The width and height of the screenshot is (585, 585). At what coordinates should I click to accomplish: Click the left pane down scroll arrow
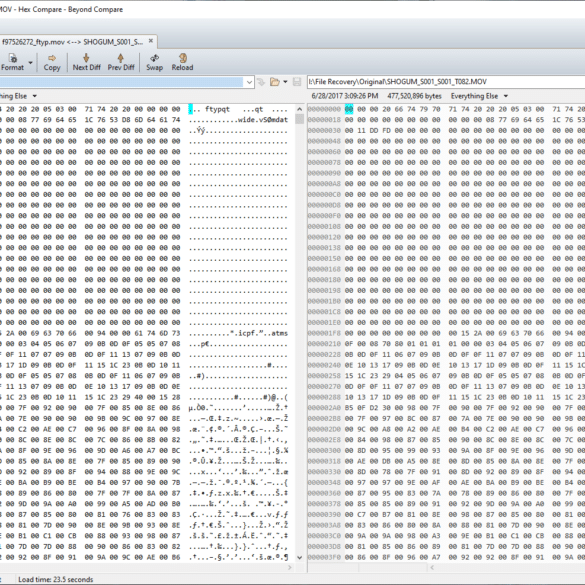pos(299,557)
